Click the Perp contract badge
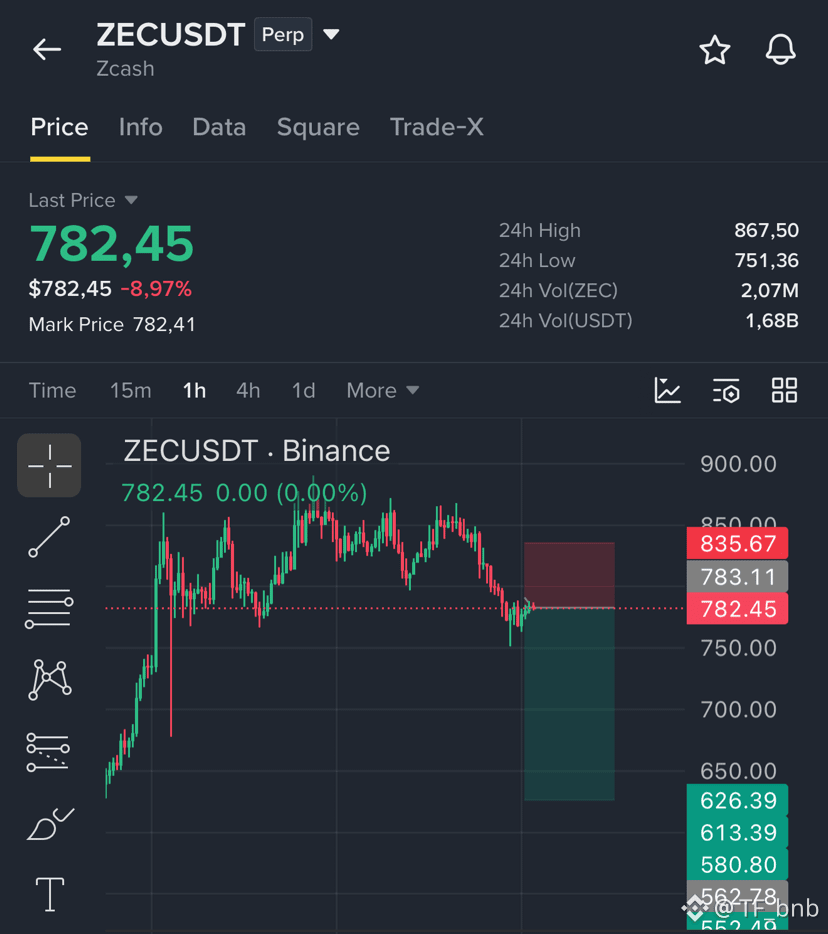Viewport: 828px width, 934px height. [283, 35]
